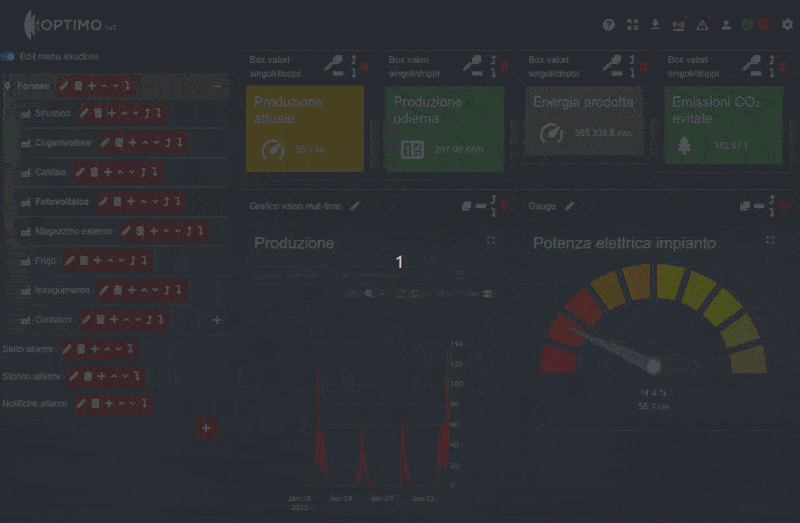Viewport: 800px width, 523px height.
Task: Move Notifiche allarmi up with the chevron
Action: pyautogui.click(x=121, y=404)
